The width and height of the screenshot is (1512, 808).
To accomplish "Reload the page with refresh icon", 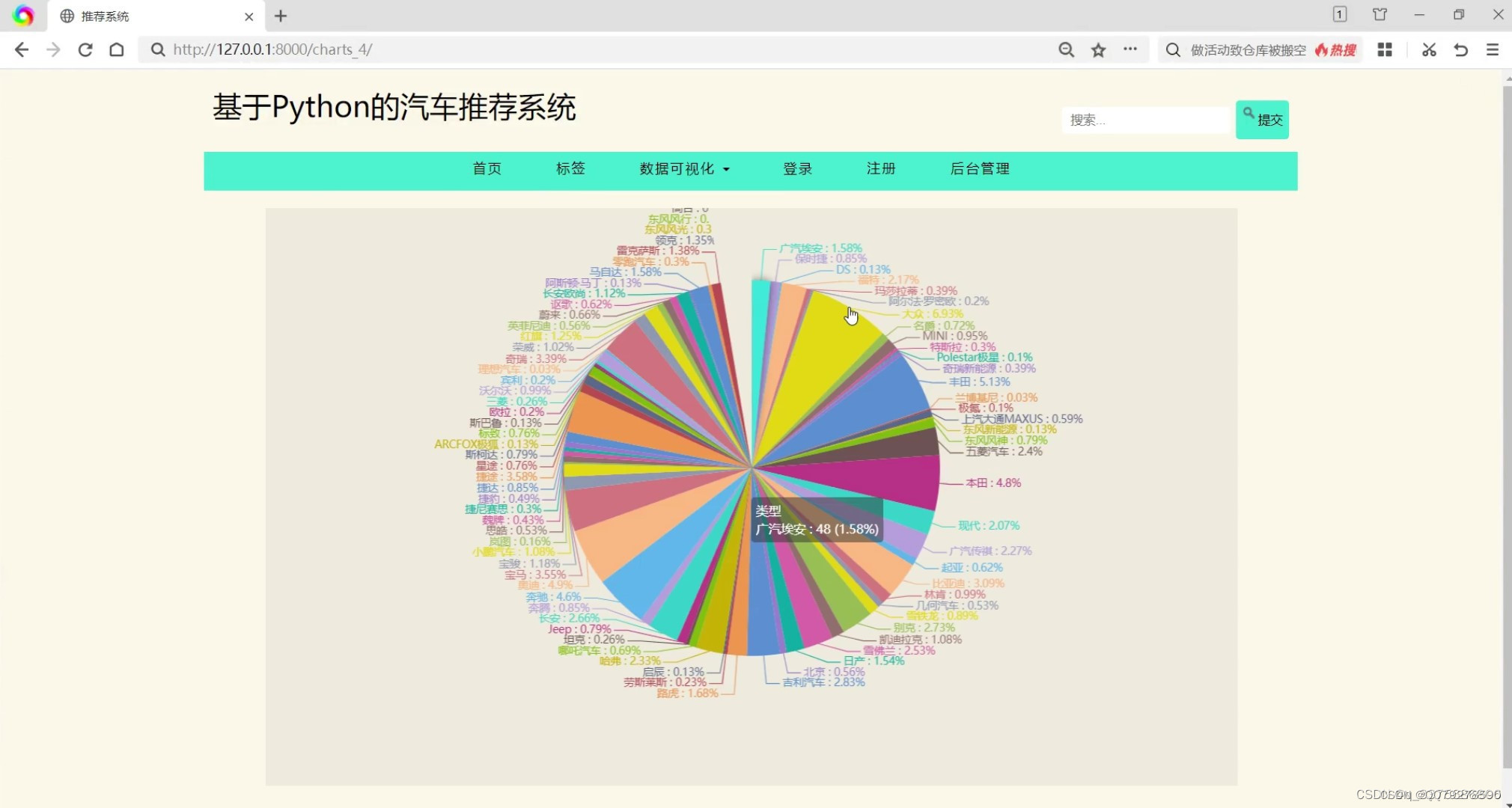I will 85,49.
